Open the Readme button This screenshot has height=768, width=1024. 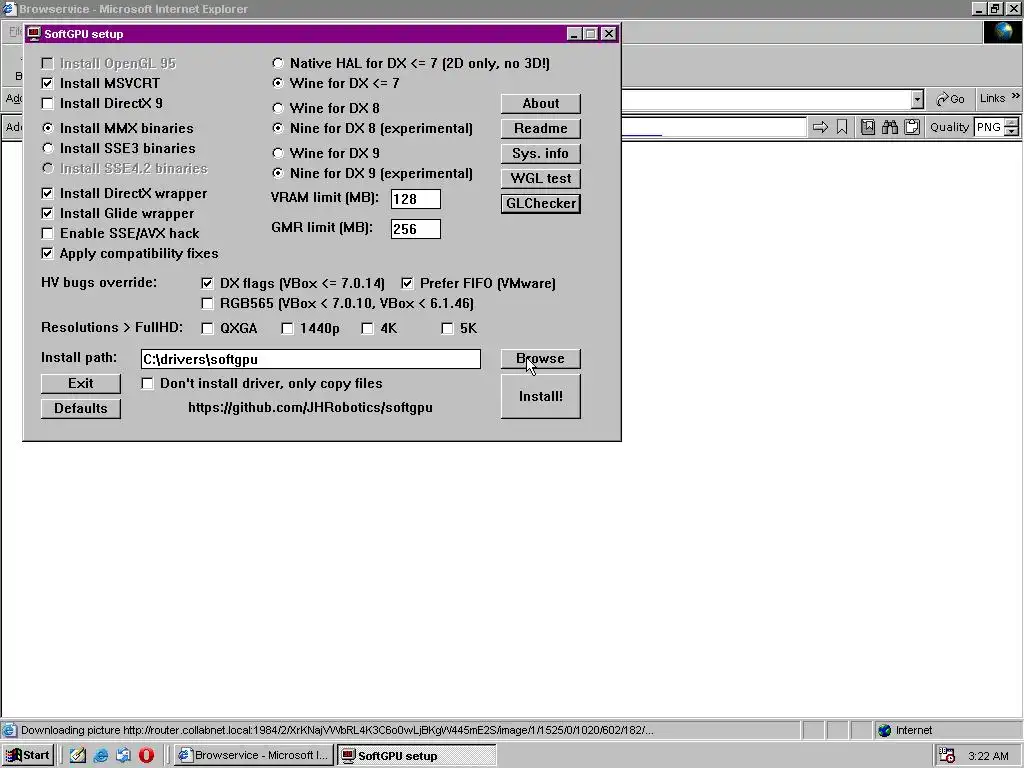coord(541,128)
